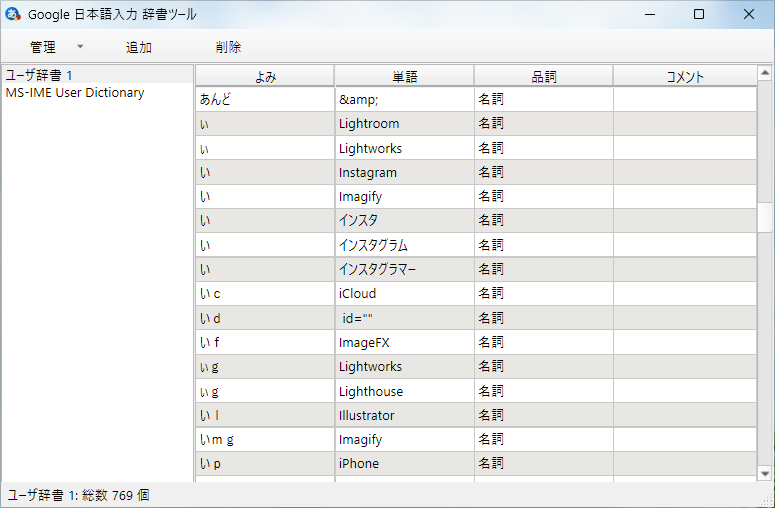Select the い f reading cell
The width and height of the screenshot is (775, 508).
pyautogui.click(x=265, y=342)
